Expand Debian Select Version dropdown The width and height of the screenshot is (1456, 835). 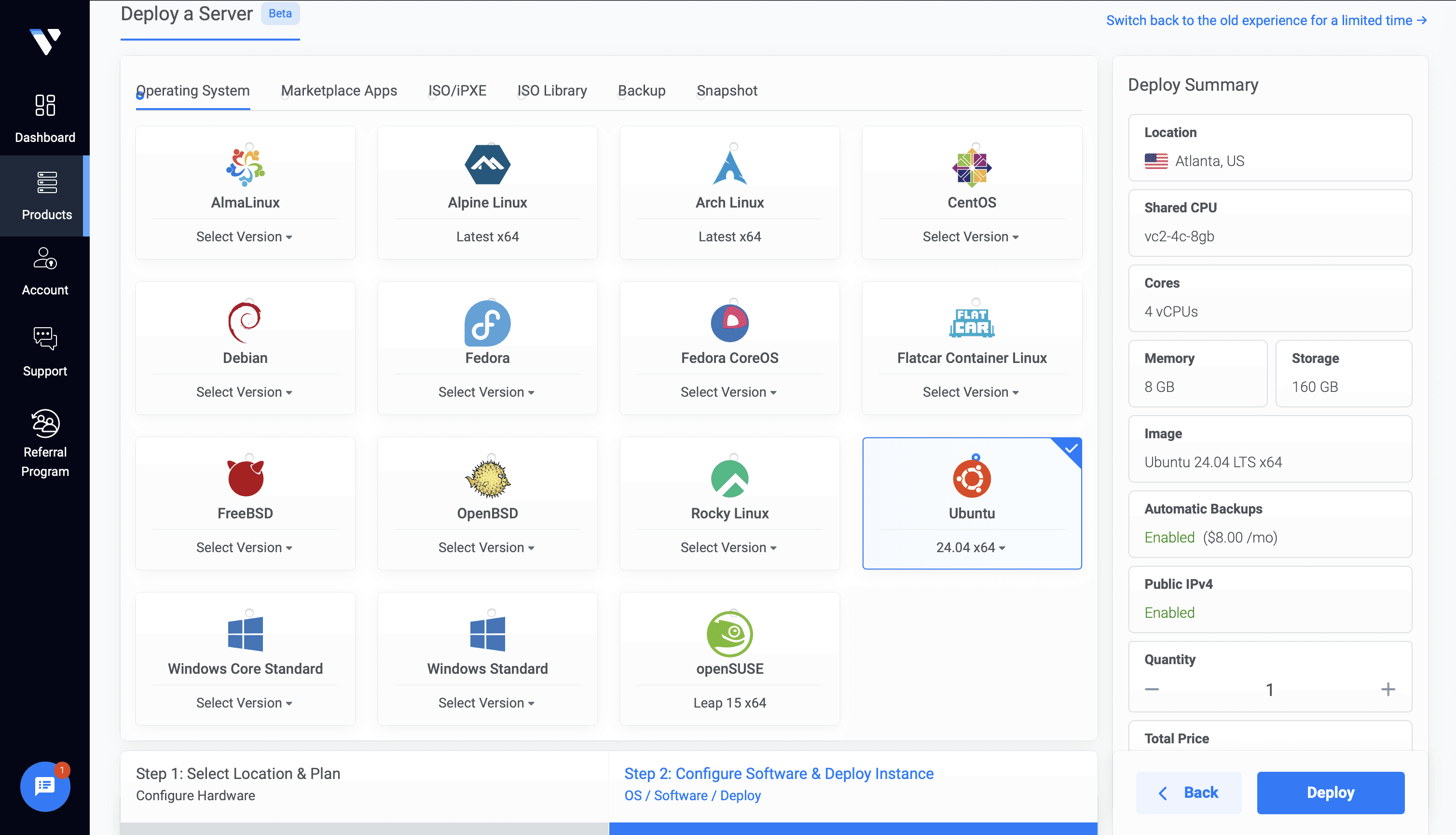click(x=245, y=392)
